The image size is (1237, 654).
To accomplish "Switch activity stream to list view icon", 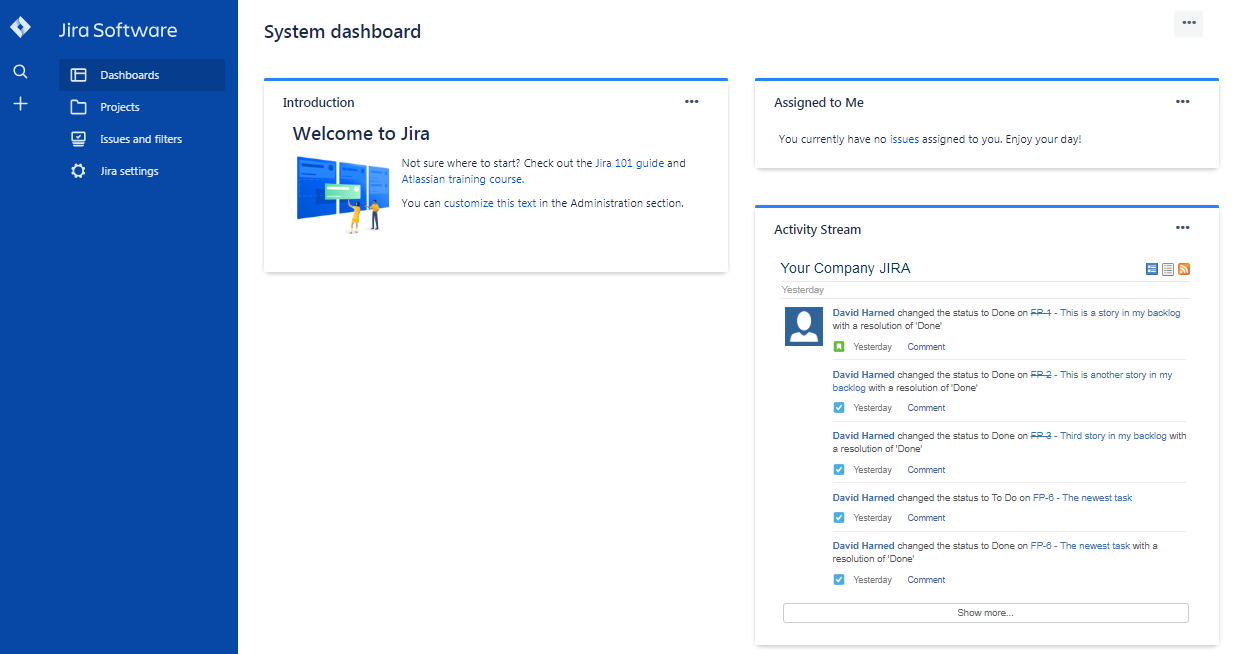I will (x=1168, y=269).
